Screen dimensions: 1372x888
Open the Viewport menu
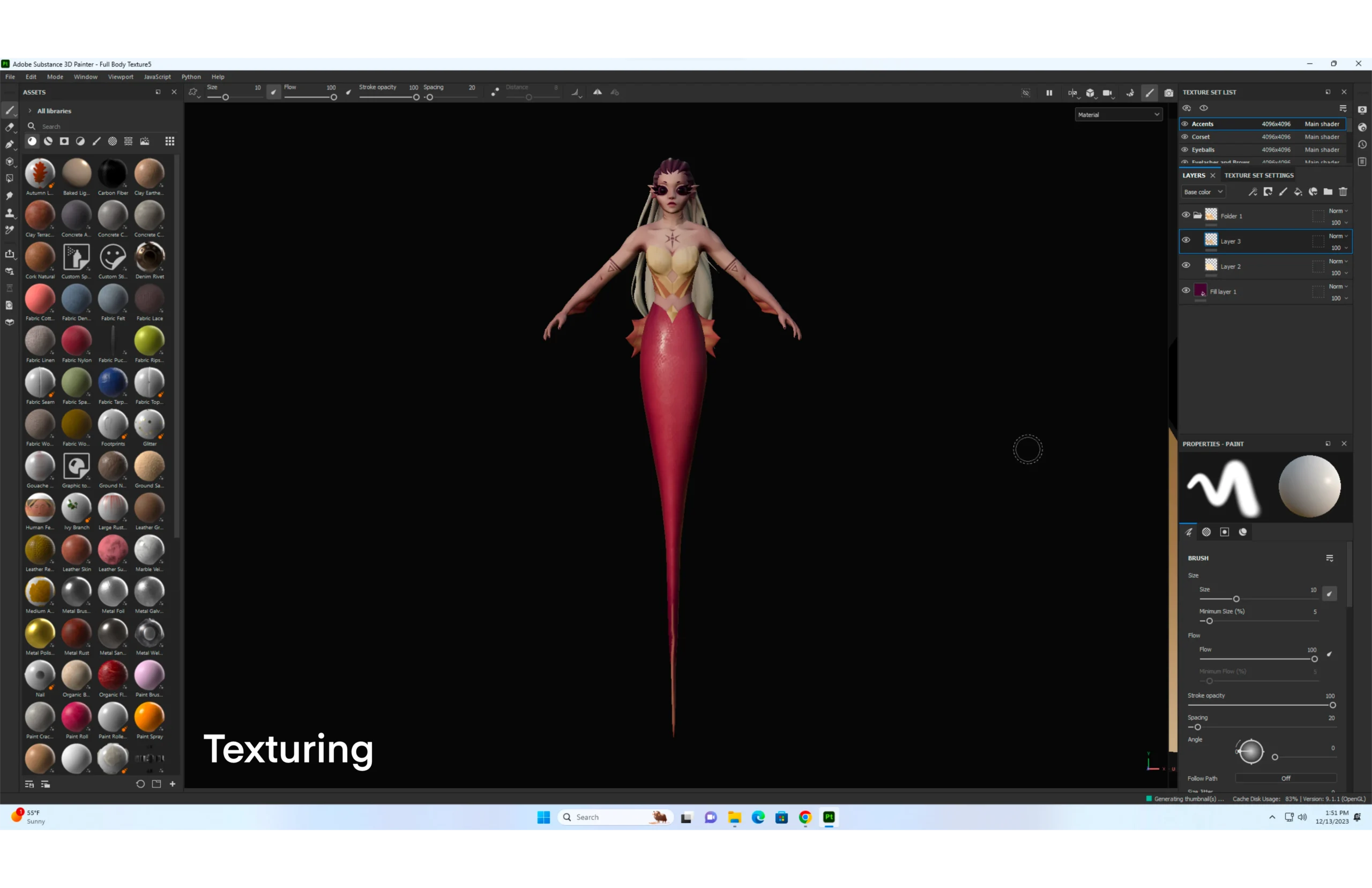121,77
